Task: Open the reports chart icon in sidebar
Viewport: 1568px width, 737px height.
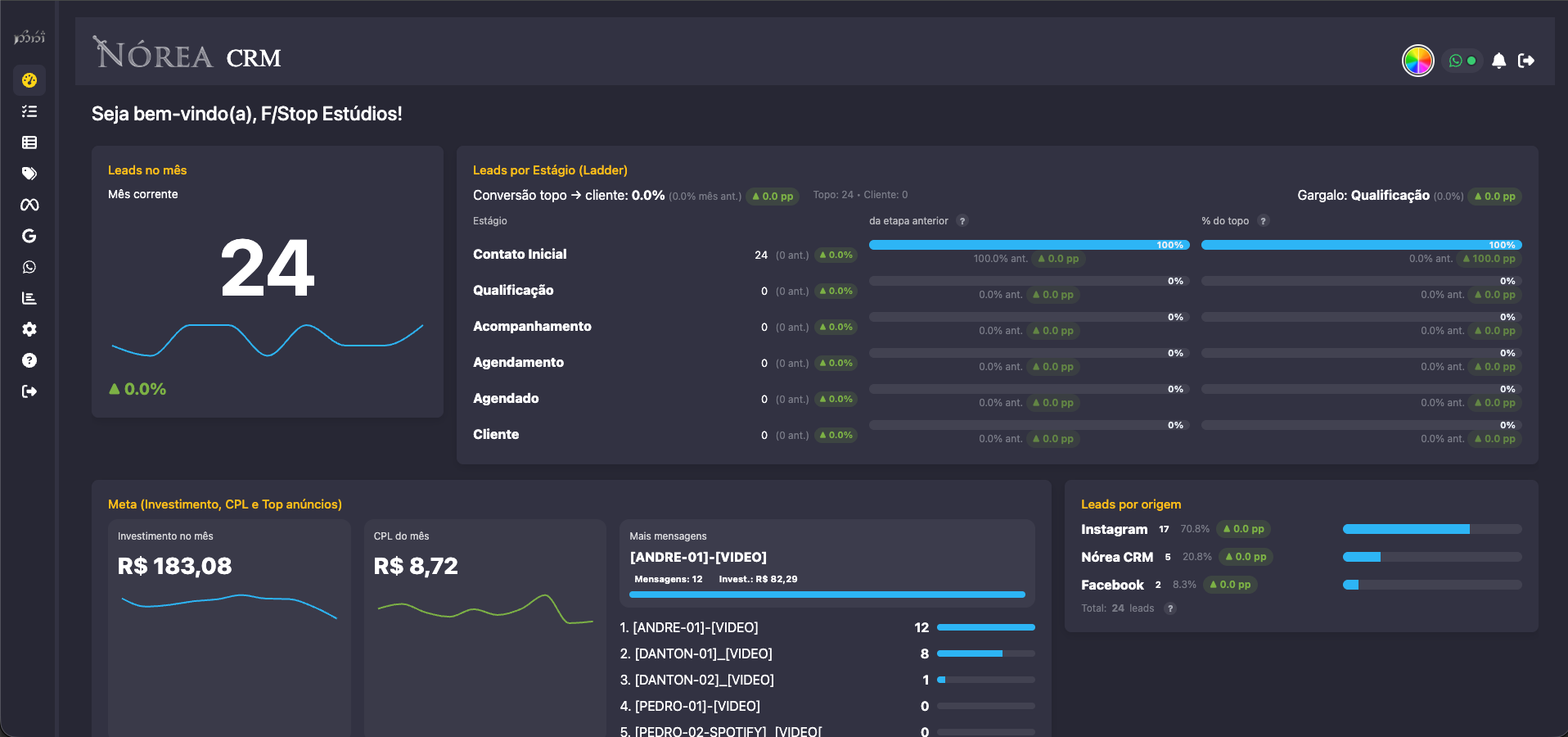Action: tap(29, 298)
